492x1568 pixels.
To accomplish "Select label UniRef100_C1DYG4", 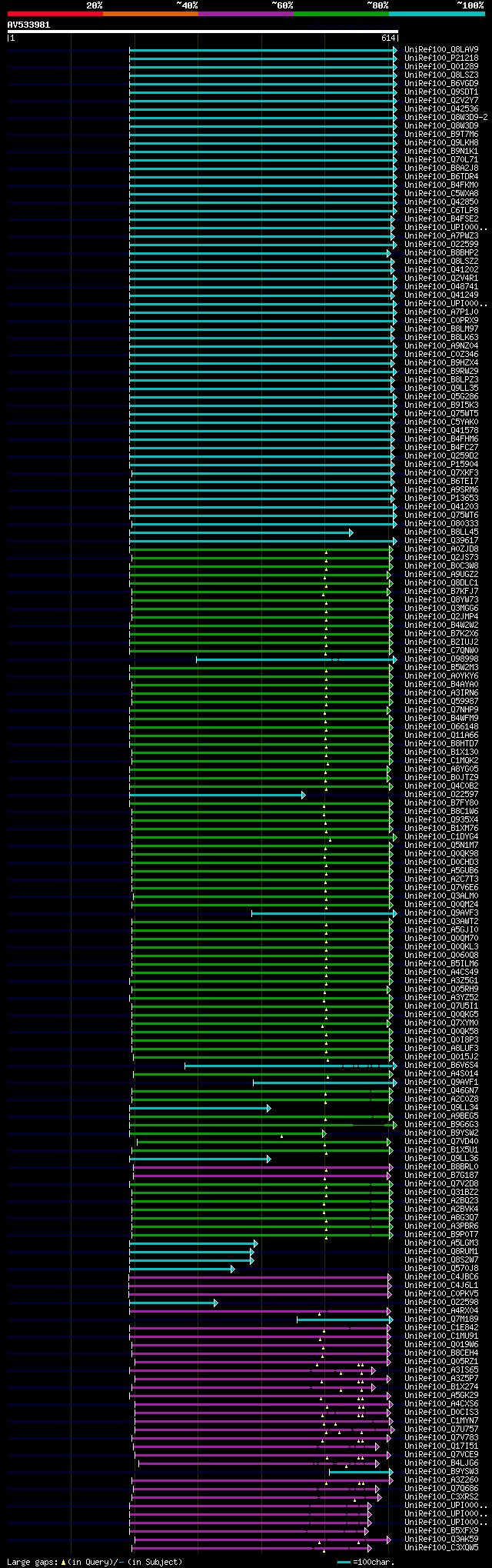I will 441,836.
